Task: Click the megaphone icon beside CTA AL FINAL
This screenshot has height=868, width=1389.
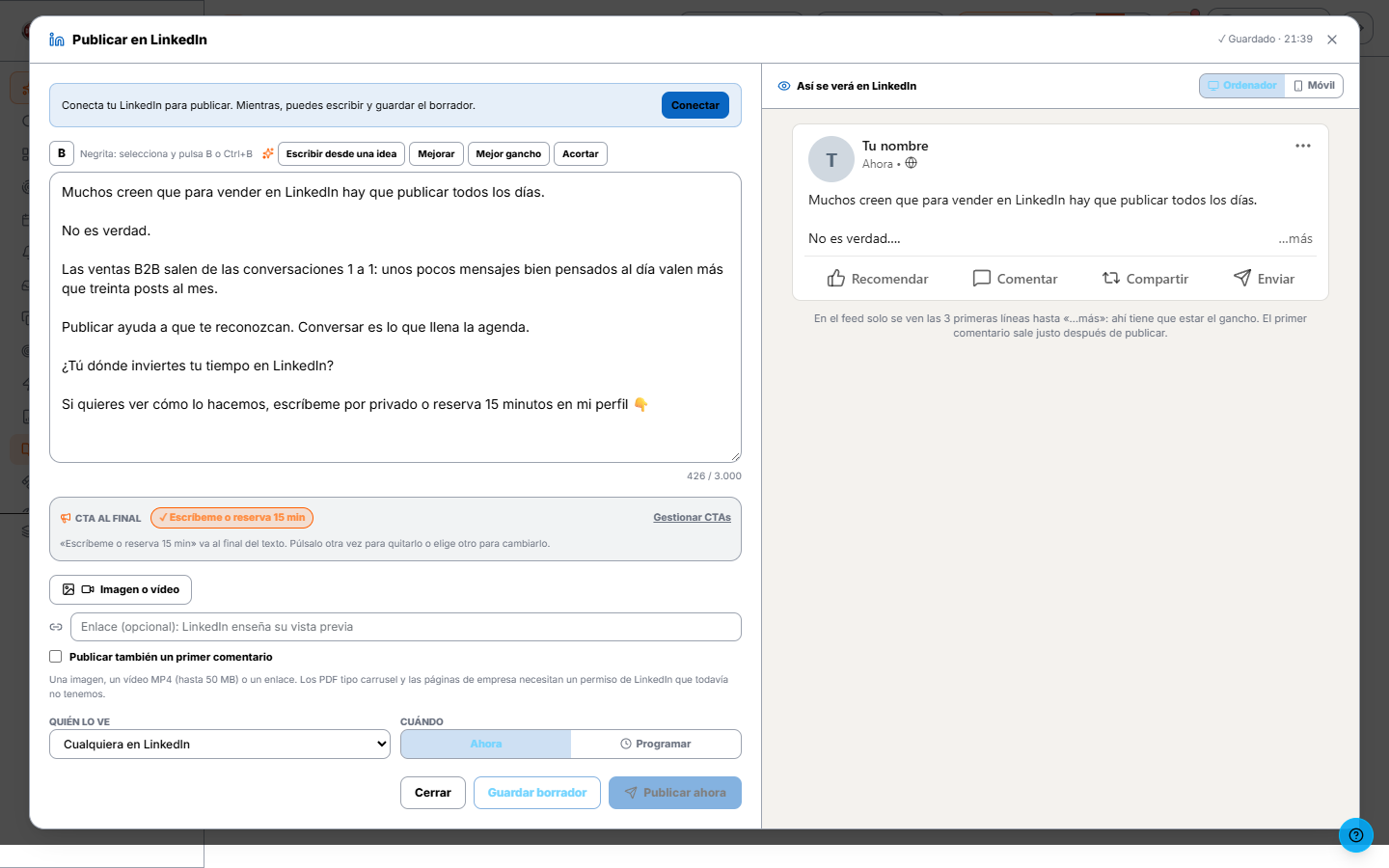Action: (x=66, y=518)
